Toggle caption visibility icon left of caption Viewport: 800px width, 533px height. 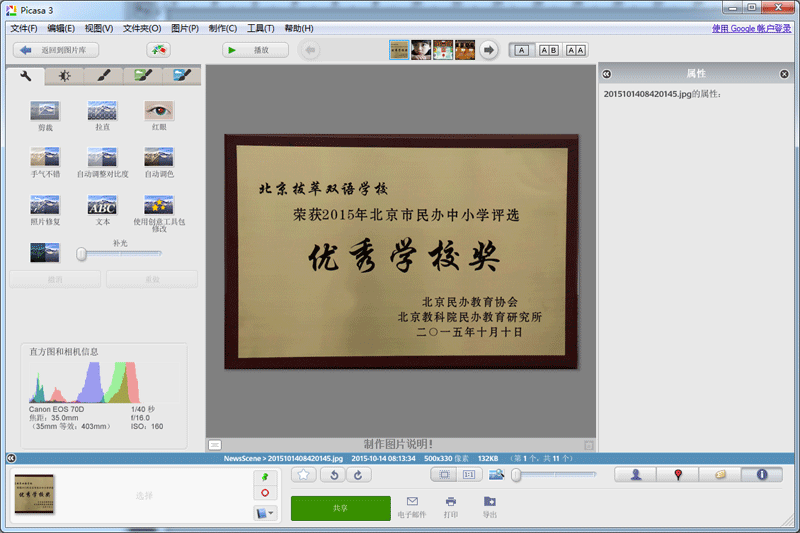point(215,445)
